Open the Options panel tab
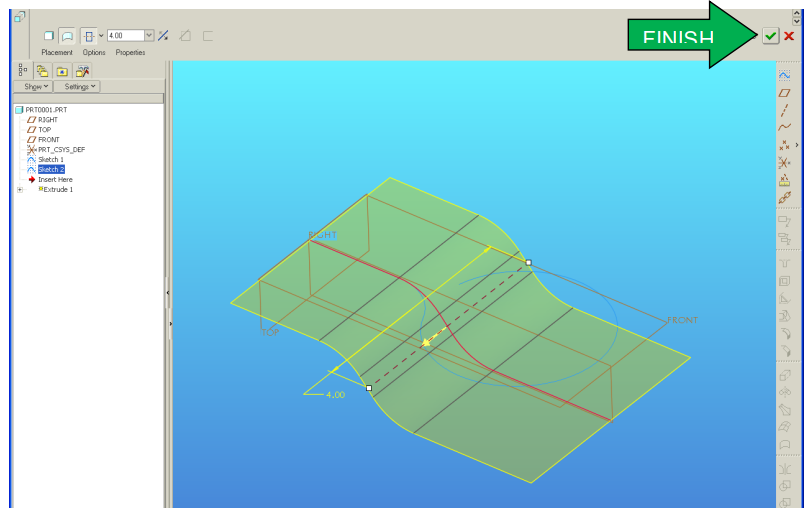The height and width of the screenshot is (514, 808). click(x=94, y=52)
